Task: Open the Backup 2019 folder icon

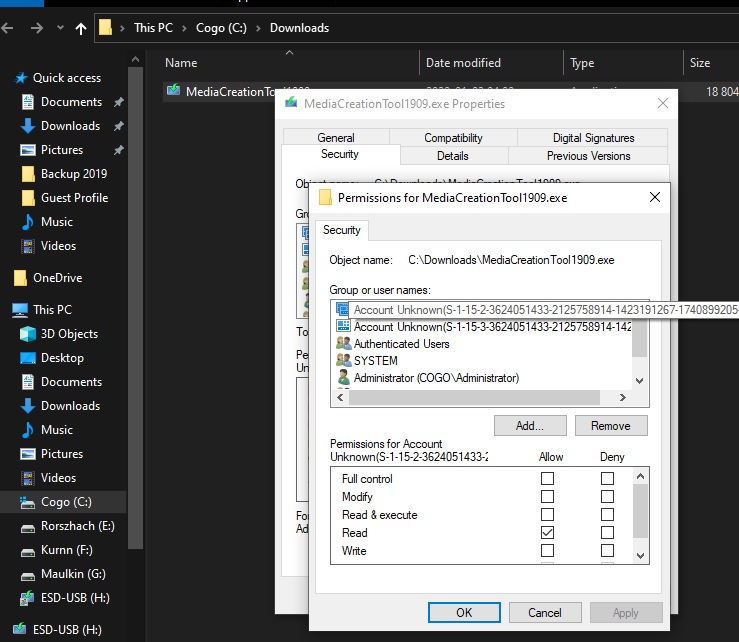Action: pos(28,174)
